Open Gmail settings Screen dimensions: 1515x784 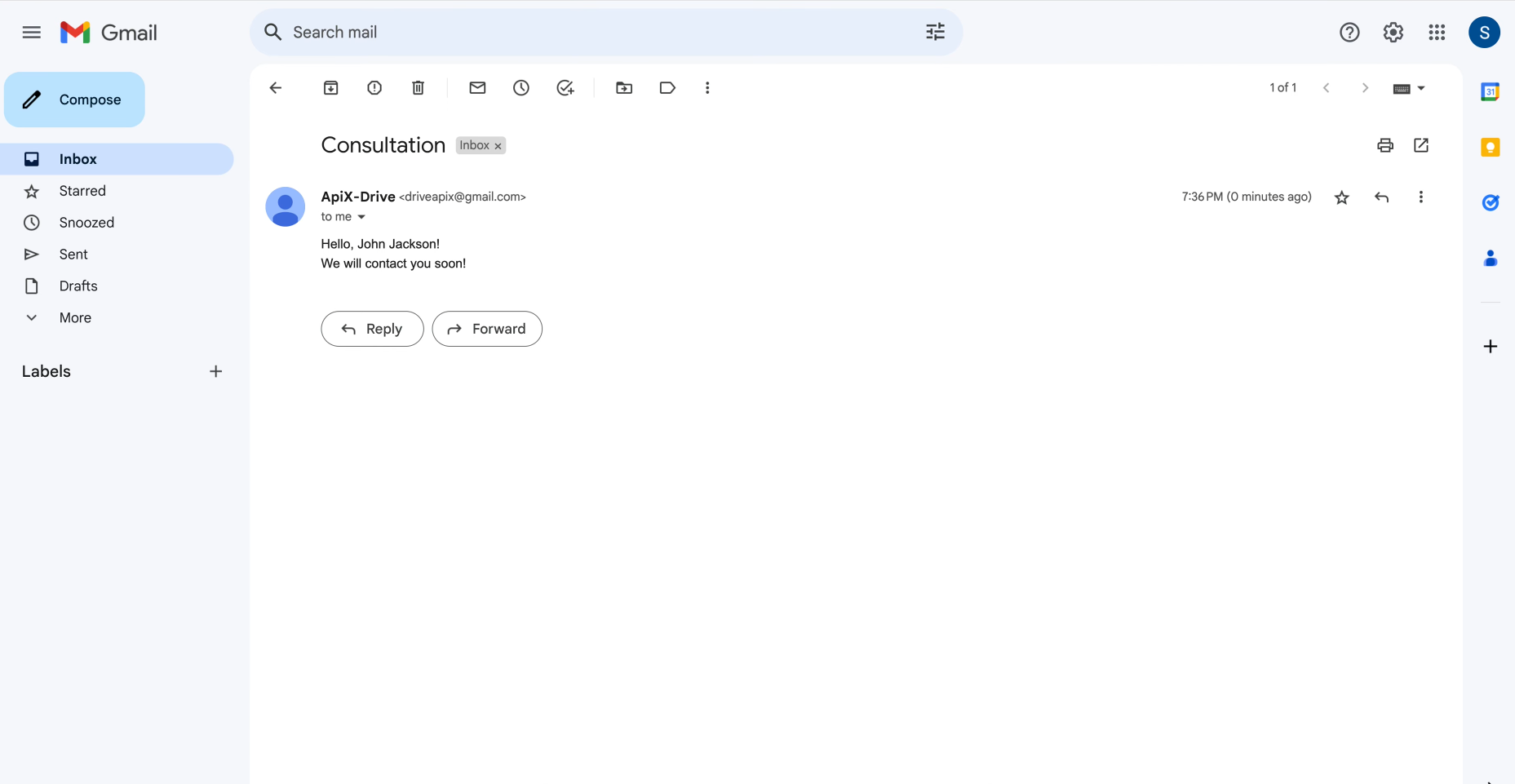[x=1393, y=32]
